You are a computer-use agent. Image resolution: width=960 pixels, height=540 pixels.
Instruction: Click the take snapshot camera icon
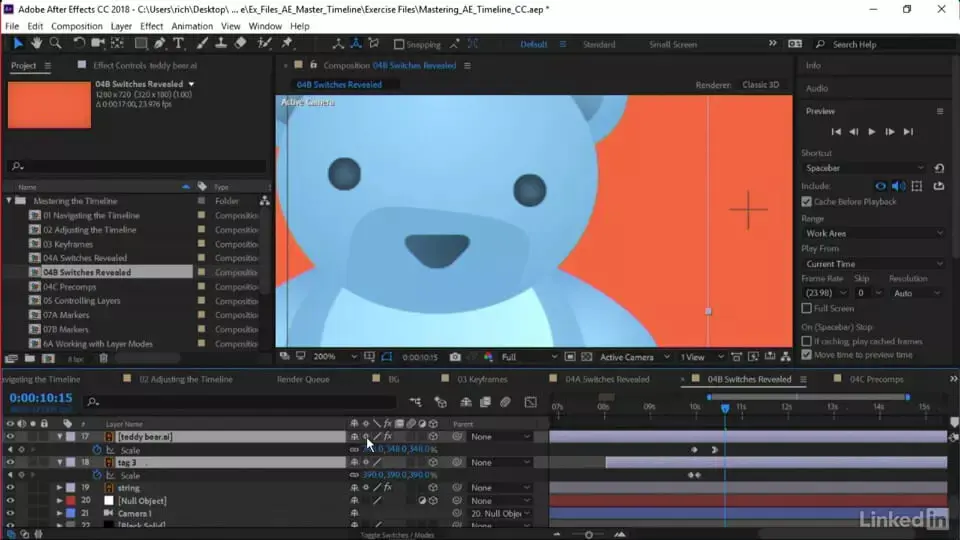455,357
